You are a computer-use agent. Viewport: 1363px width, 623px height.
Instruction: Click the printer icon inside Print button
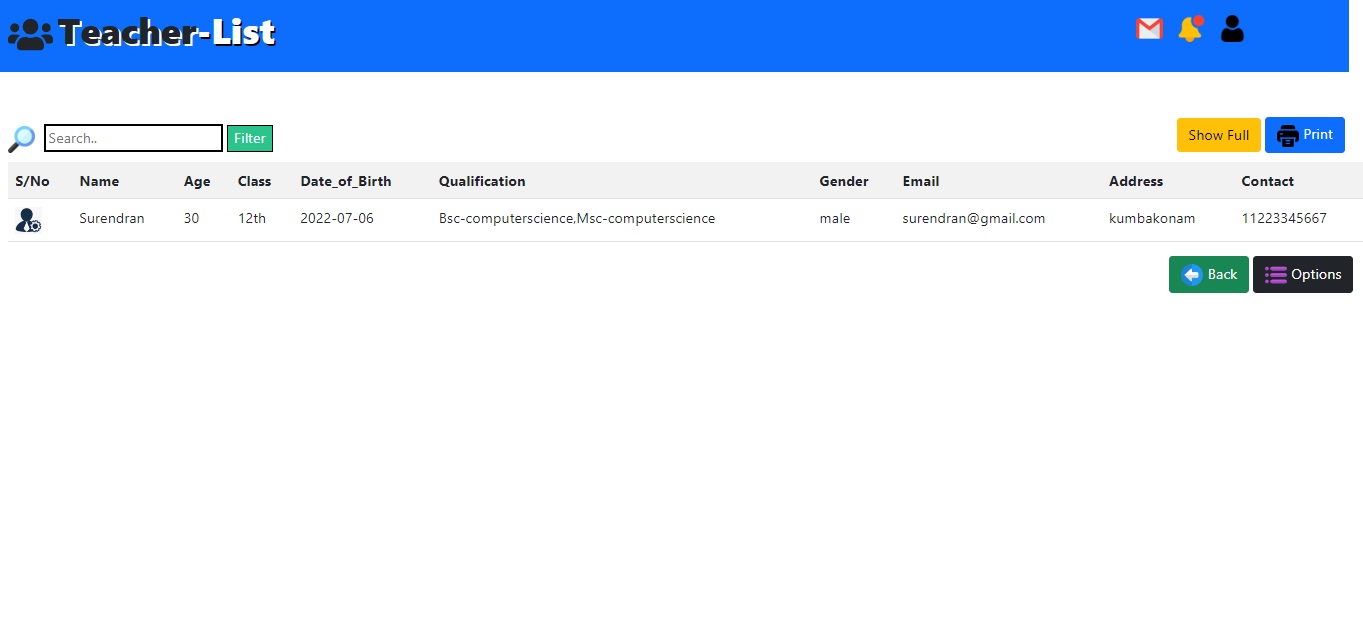(x=1288, y=134)
